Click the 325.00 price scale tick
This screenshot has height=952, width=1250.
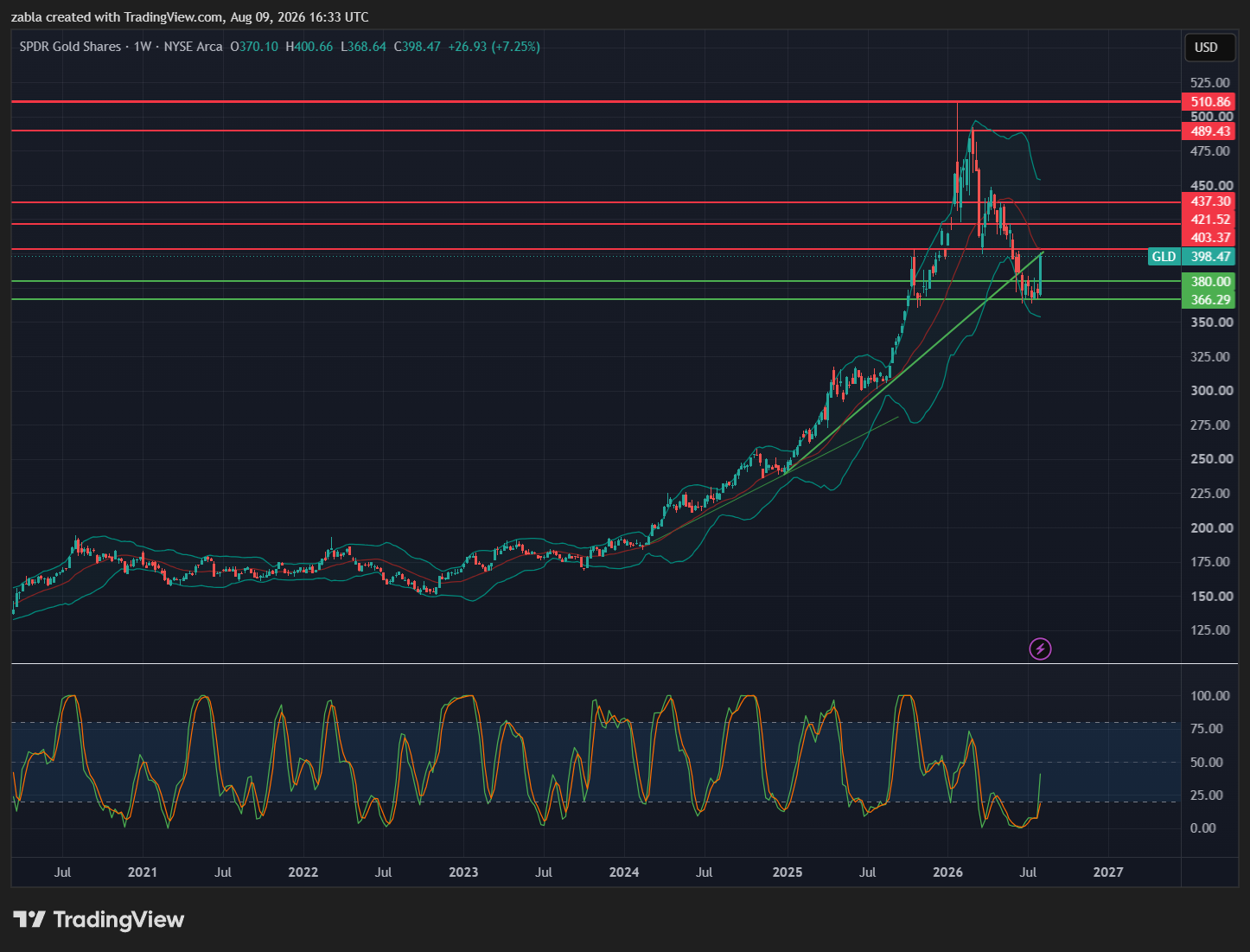1210,356
